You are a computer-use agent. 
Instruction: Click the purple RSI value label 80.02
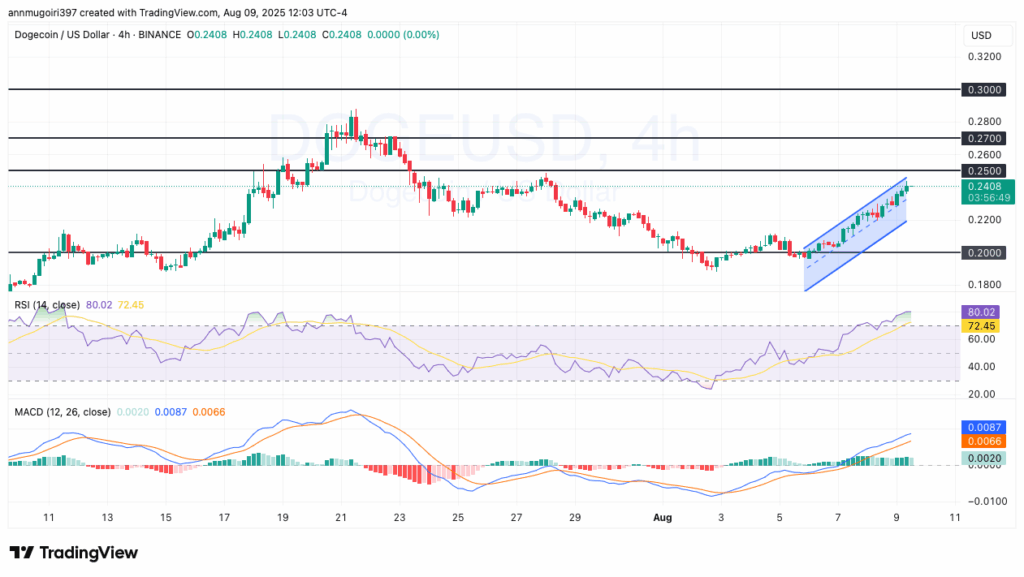coord(980,313)
